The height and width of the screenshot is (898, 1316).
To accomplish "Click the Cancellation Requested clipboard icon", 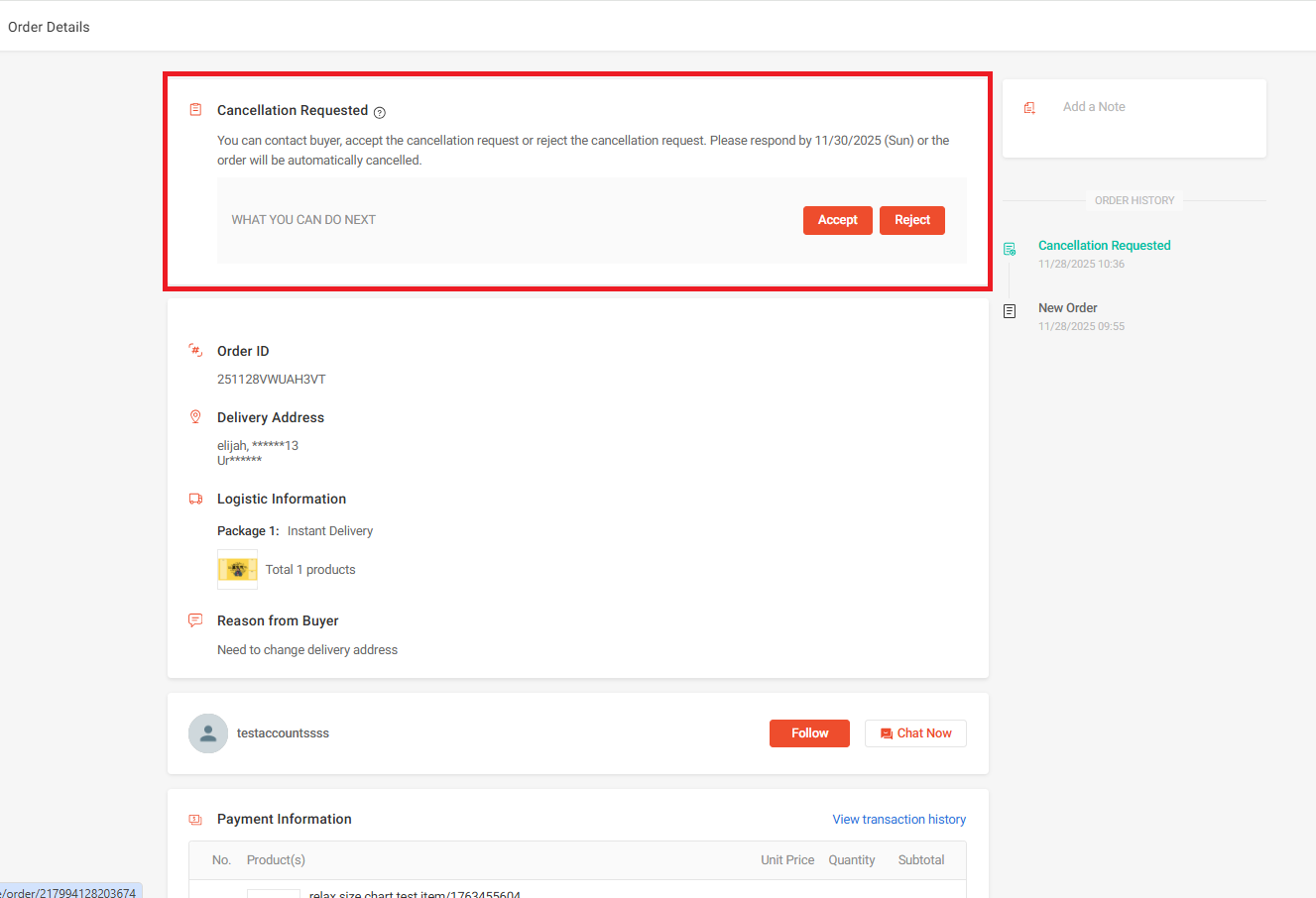I will tap(195, 110).
